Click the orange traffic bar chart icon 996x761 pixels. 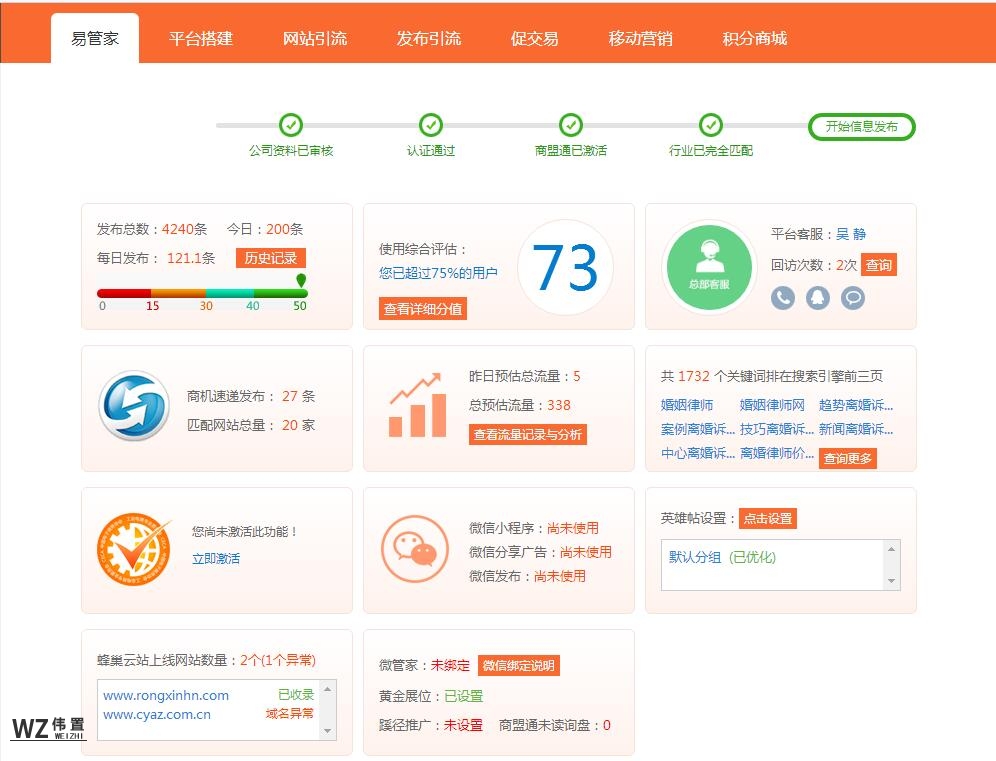coord(421,404)
